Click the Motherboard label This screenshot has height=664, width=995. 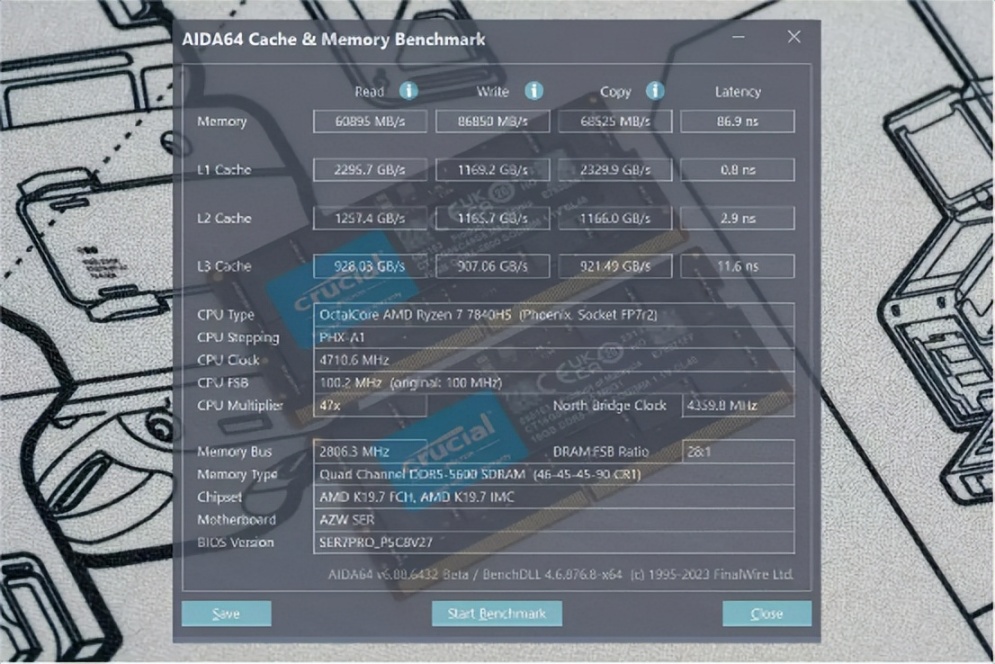(236, 519)
